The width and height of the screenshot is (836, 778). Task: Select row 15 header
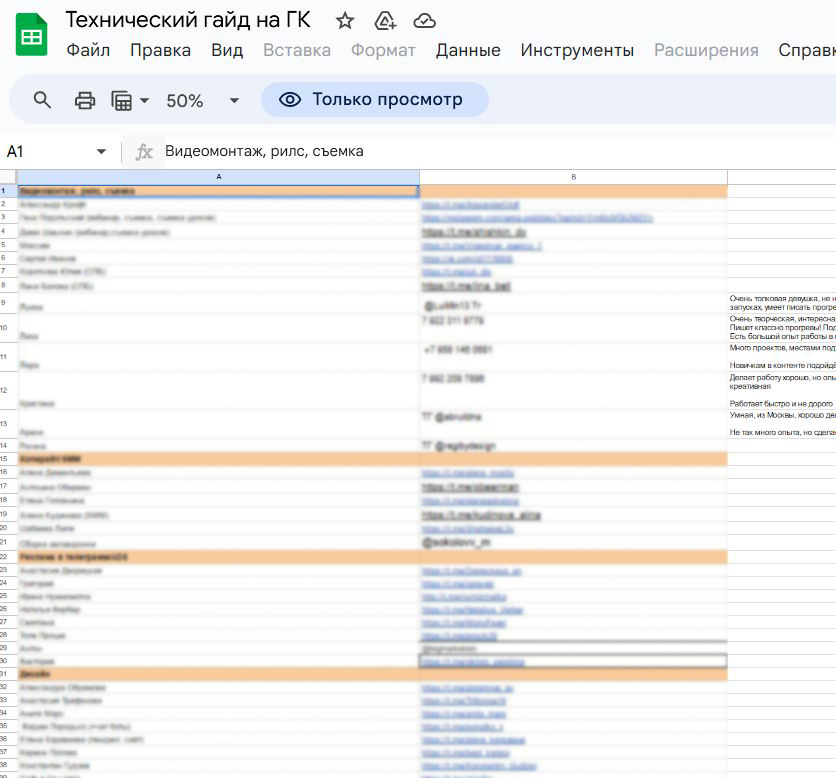(8, 459)
